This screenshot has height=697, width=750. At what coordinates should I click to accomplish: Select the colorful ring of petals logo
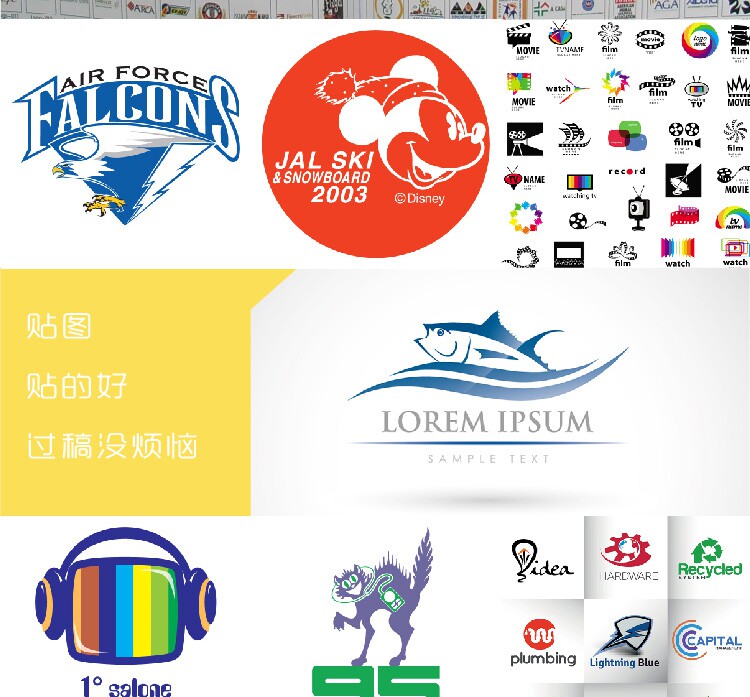tap(526, 218)
